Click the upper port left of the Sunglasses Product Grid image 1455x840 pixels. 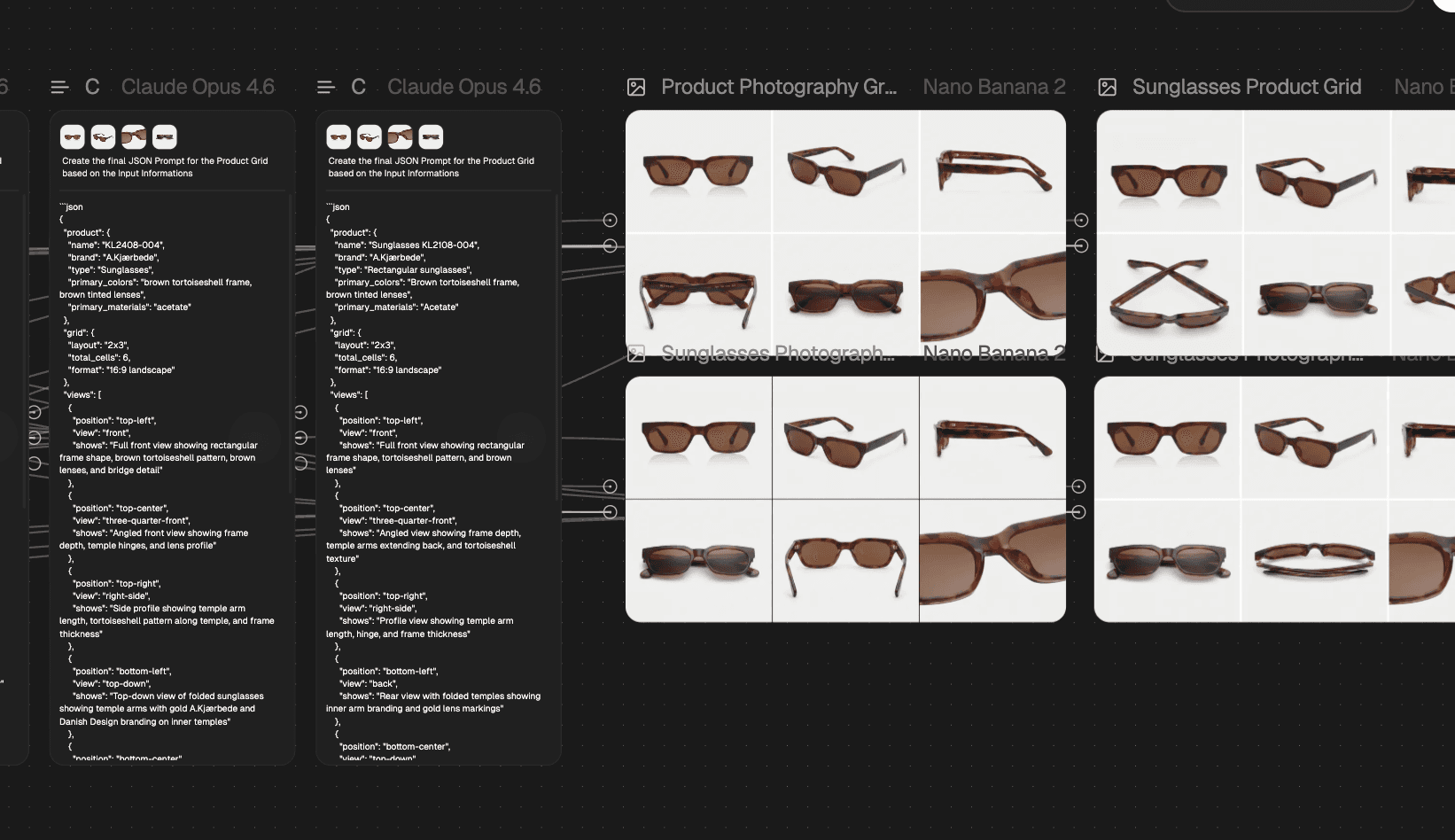coord(1081,220)
